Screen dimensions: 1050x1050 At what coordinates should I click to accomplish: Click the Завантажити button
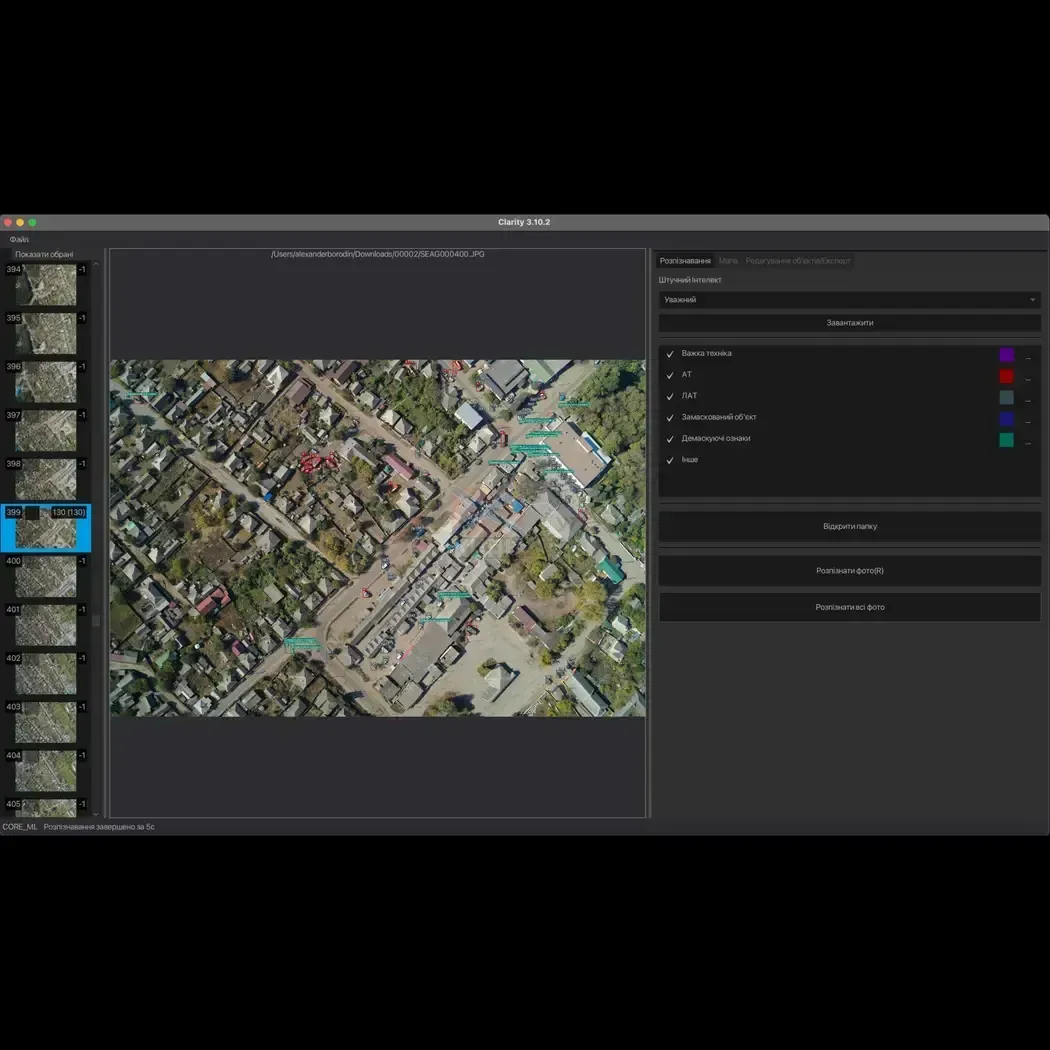click(x=850, y=323)
